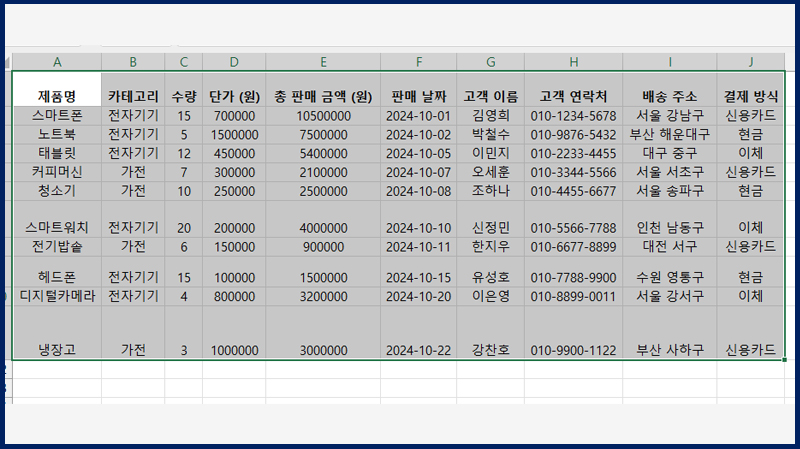Select customer name 강찬호
This screenshot has height=449, width=800.
tap(490, 332)
